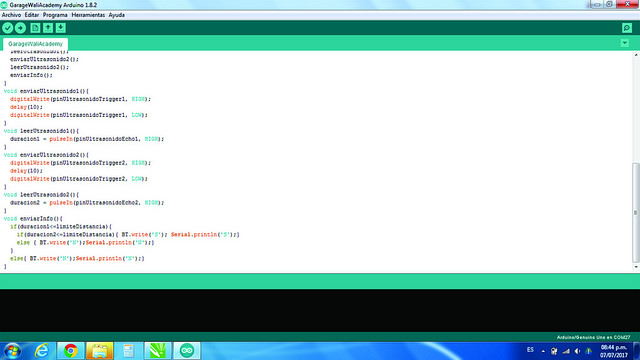Open the green feather taskbar application
This screenshot has width=640, height=360.
click(158, 351)
